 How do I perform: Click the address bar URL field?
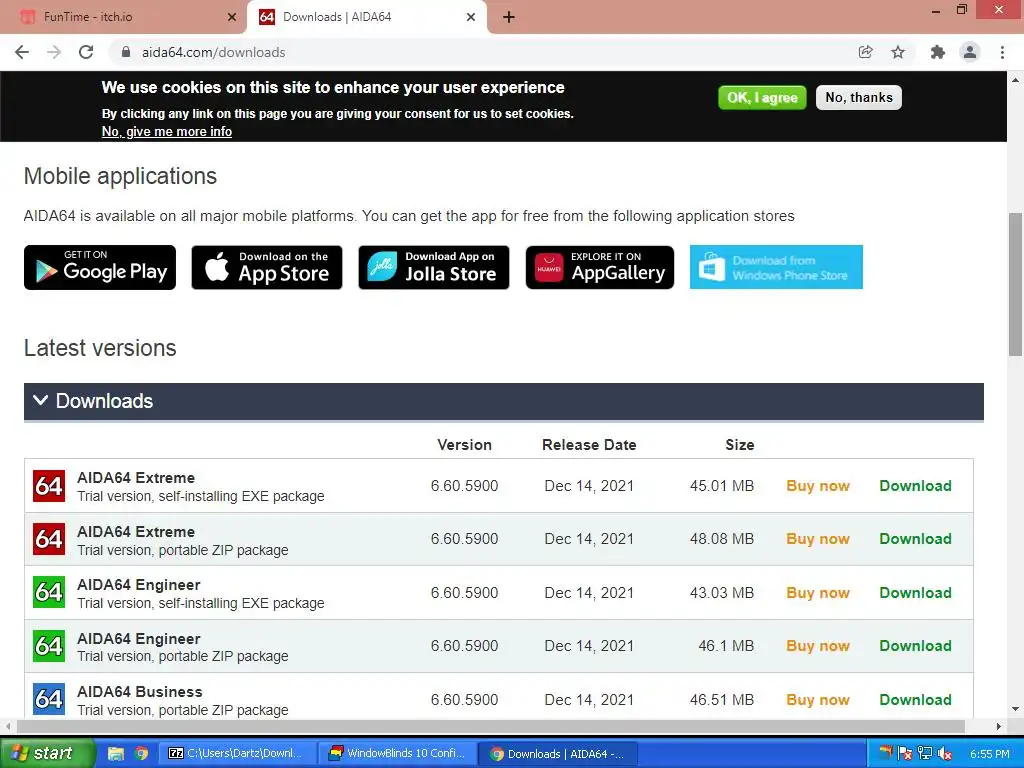tap(483, 52)
